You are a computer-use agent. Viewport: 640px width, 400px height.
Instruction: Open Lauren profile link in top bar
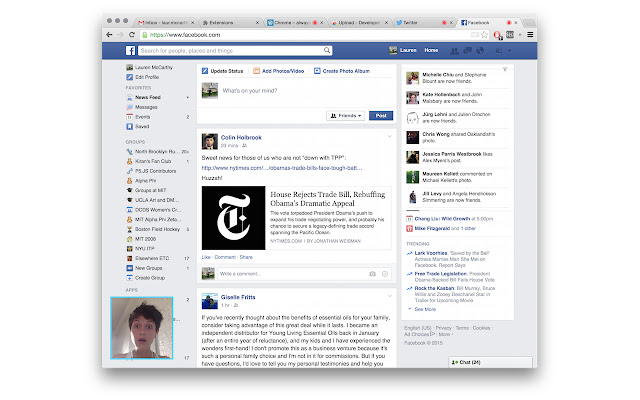[x=403, y=50]
